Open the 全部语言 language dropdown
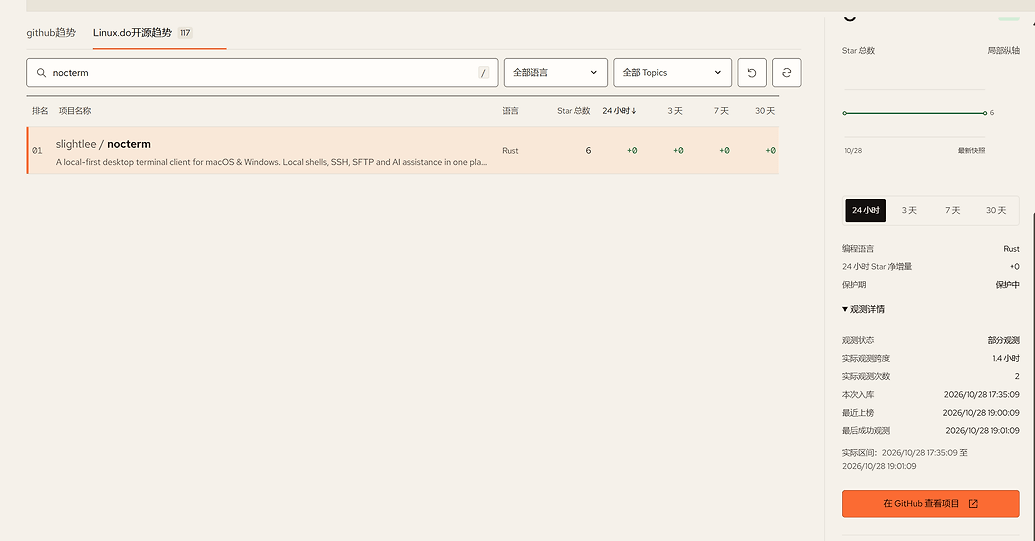This screenshot has width=1035, height=541. coord(556,73)
